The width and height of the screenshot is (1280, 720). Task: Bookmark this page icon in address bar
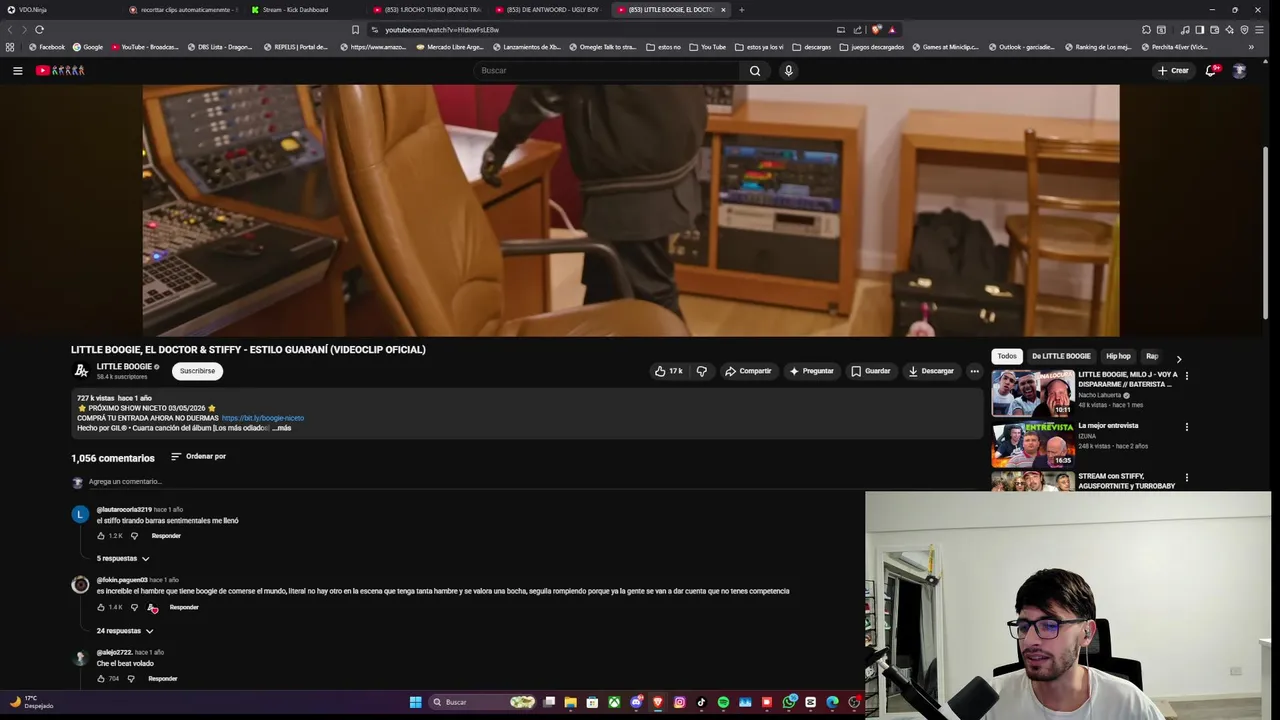[355, 30]
